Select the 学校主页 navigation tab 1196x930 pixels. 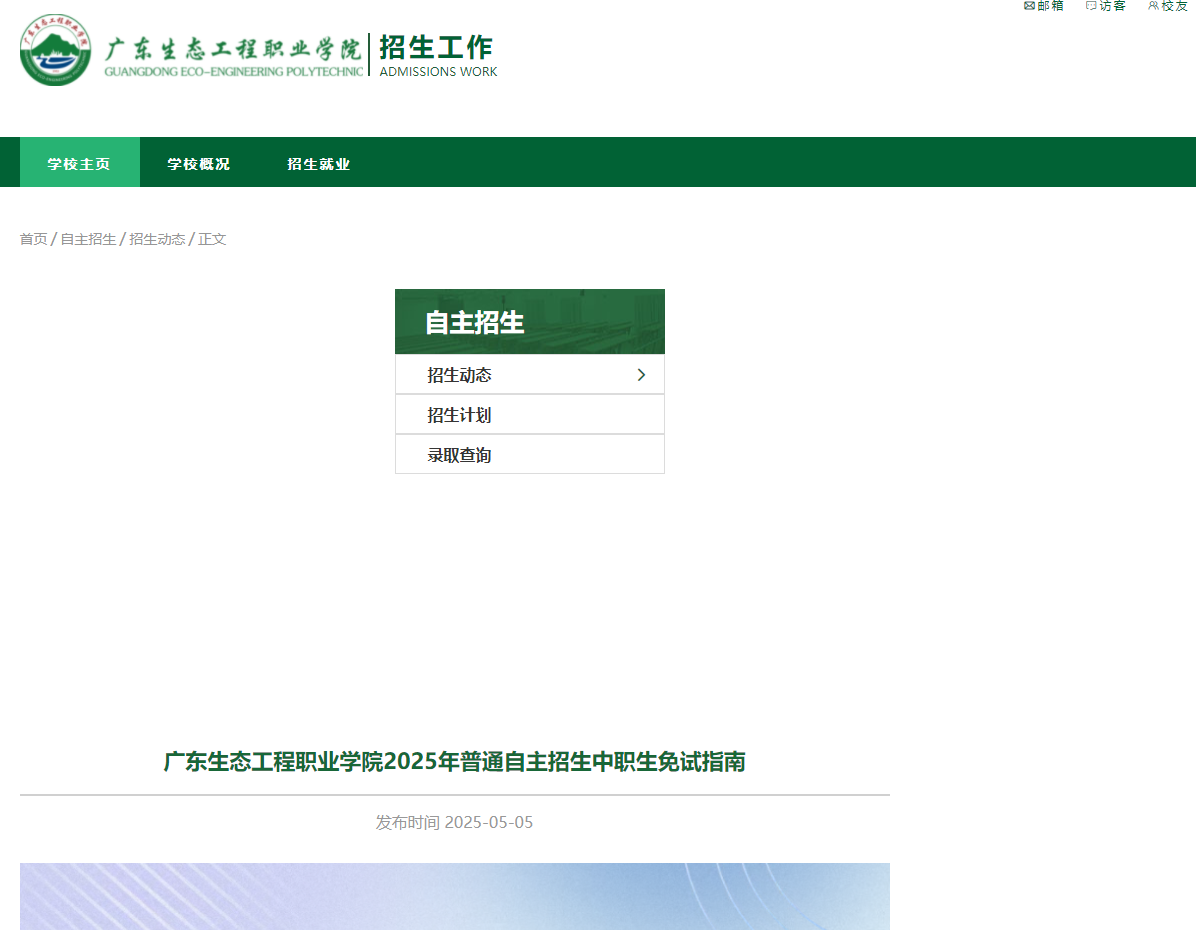[x=79, y=162]
